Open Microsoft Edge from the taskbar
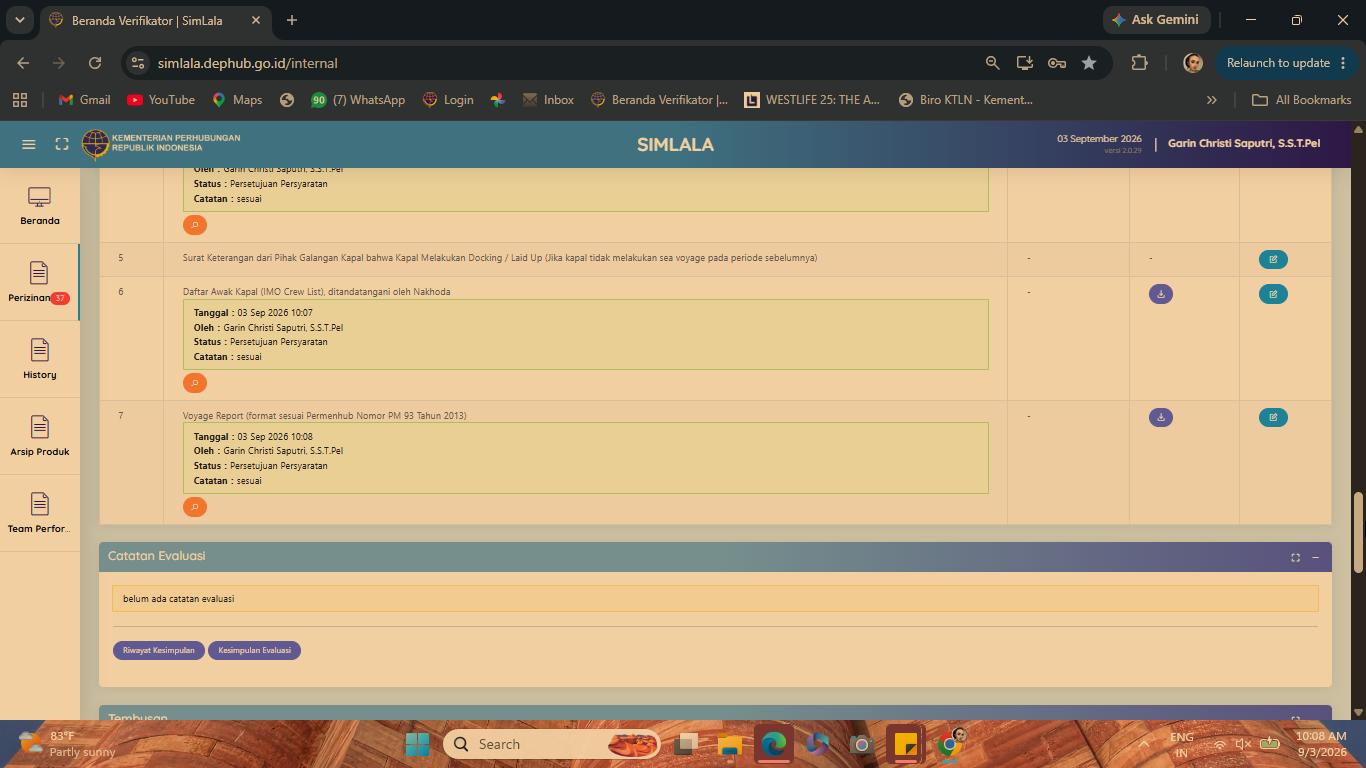Screen dimensions: 1366x768 773,744
